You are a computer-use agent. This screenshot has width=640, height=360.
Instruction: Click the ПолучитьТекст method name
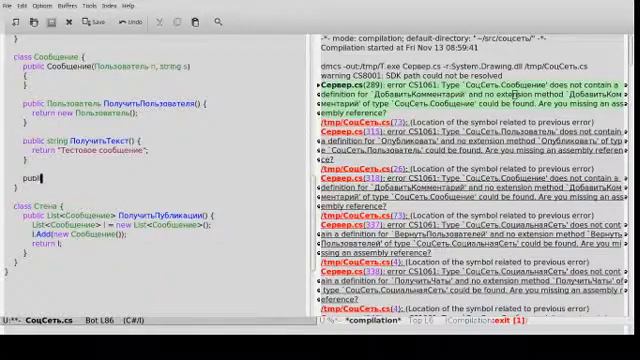tap(99, 141)
